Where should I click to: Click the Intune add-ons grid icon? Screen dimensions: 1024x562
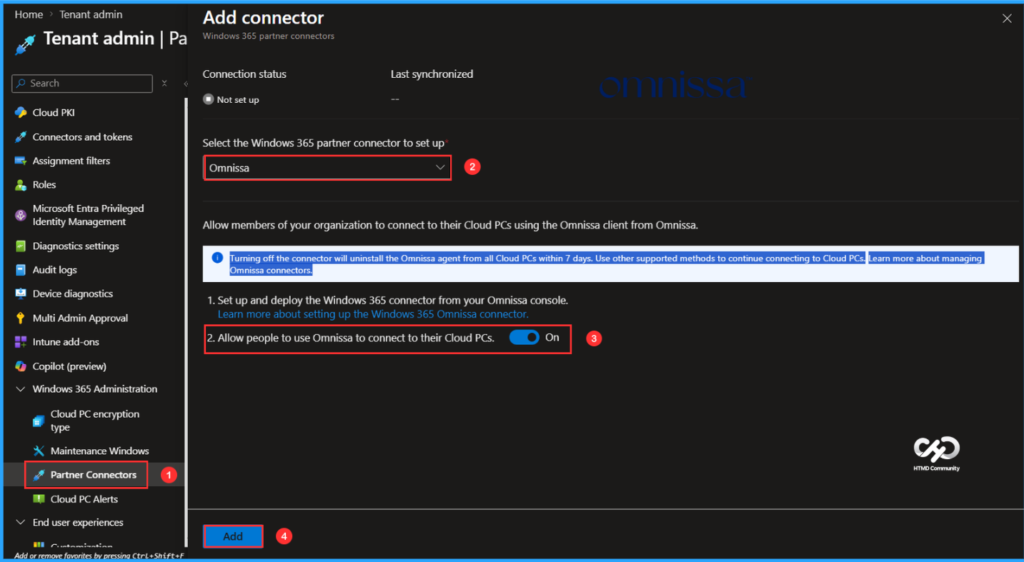(x=20, y=342)
